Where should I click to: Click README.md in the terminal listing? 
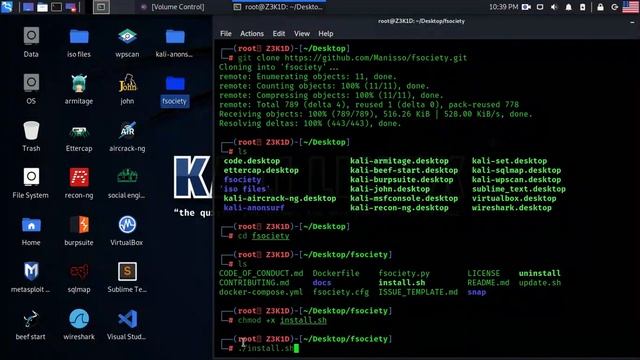(488, 282)
